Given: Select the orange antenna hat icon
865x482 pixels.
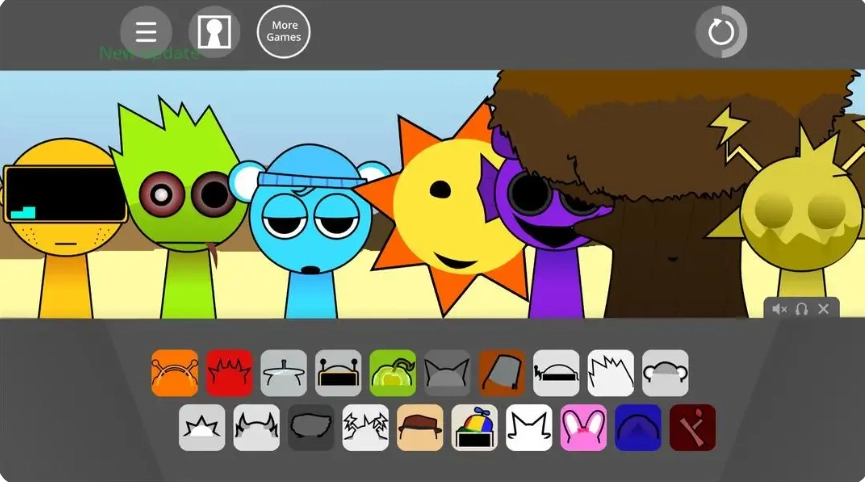Looking at the screenshot, I should [174, 373].
